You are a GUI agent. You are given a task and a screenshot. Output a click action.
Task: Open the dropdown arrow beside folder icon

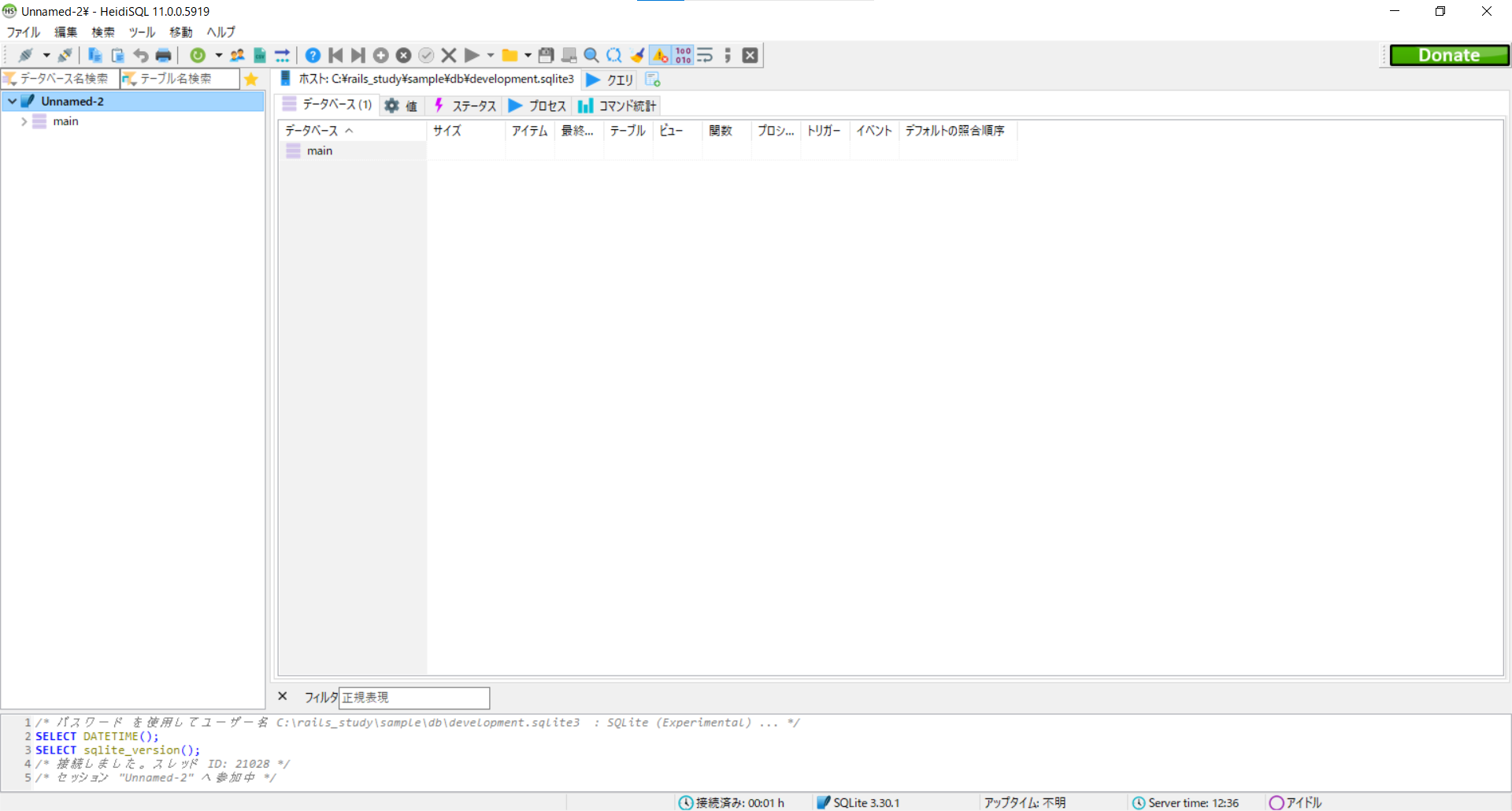click(x=528, y=55)
